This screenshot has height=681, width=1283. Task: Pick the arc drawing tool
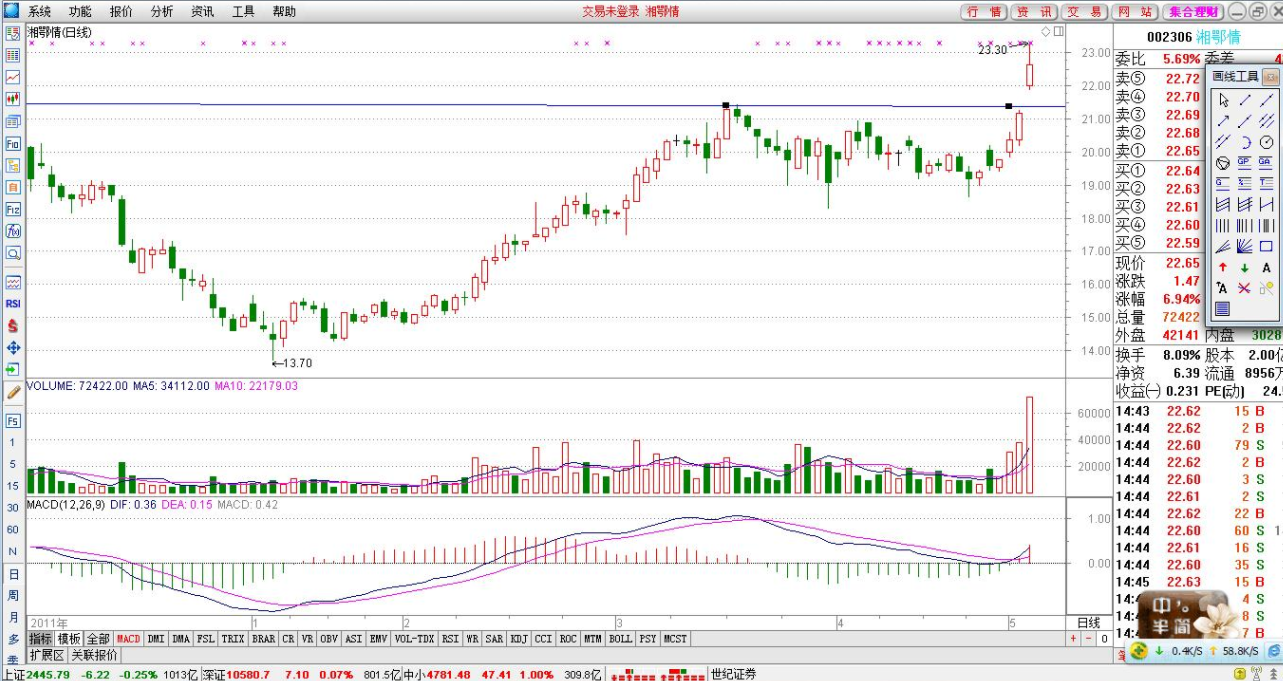point(1245,142)
